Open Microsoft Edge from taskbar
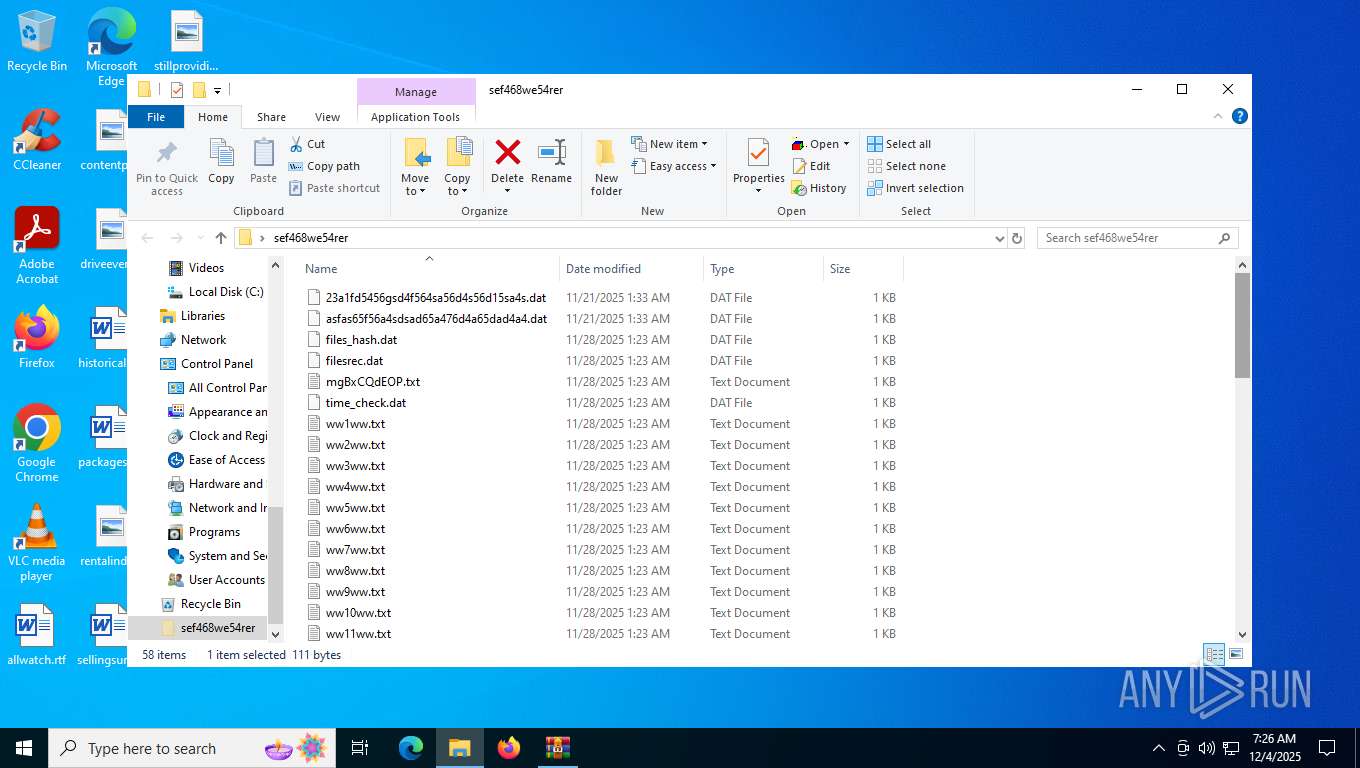This screenshot has width=1360, height=768. pos(411,747)
